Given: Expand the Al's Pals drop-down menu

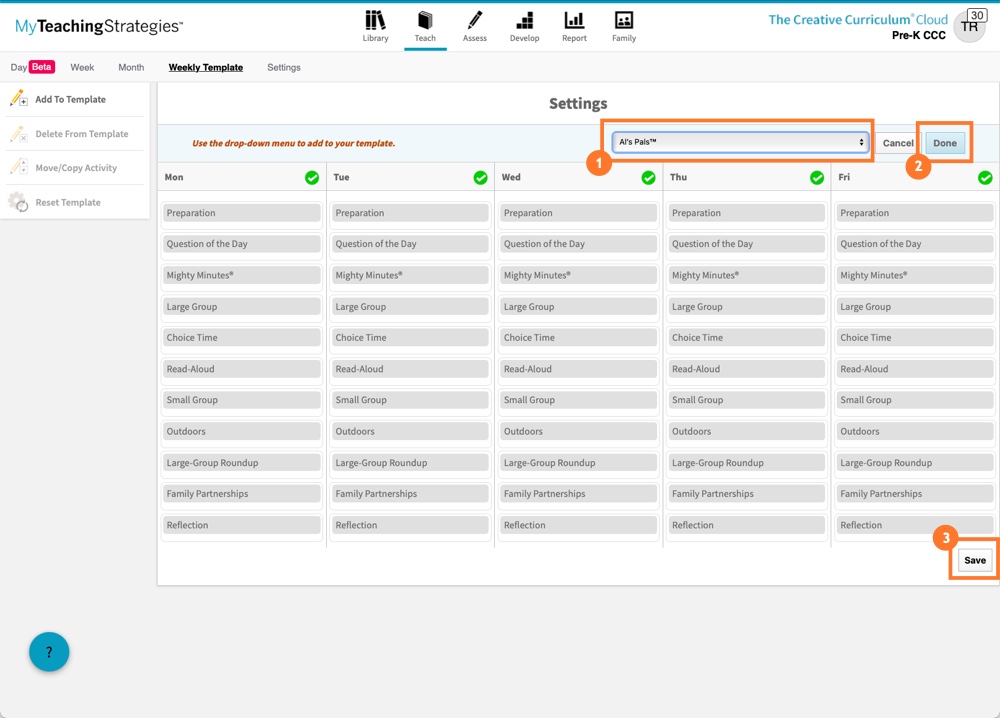Looking at the screenshot, I should (x=740, y=143).
